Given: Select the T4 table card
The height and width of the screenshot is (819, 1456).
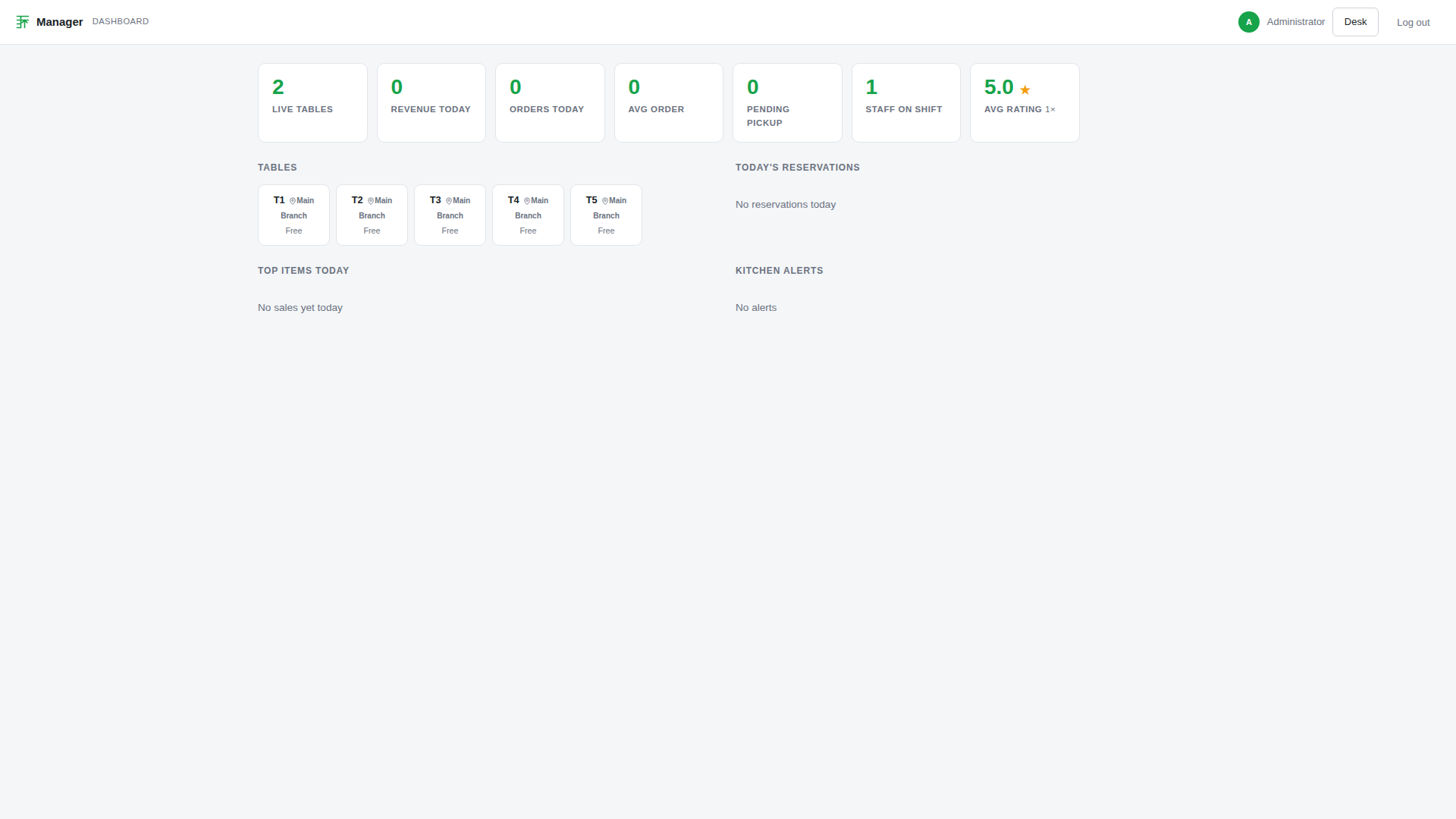Looking at the screenshot, I should tap(528, 215).
